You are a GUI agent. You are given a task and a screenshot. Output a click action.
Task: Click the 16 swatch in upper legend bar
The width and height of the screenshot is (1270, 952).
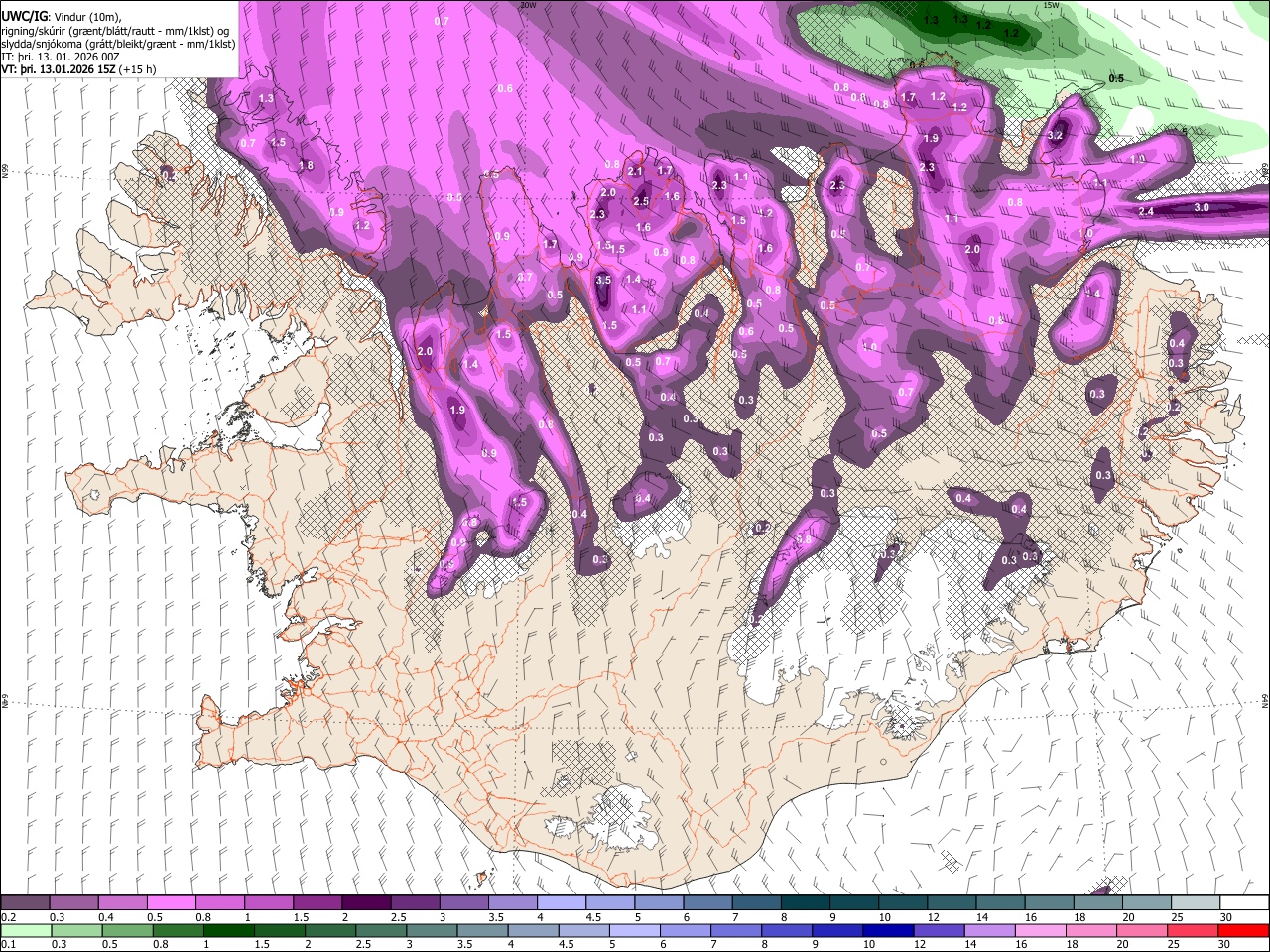click(1048, 902)
